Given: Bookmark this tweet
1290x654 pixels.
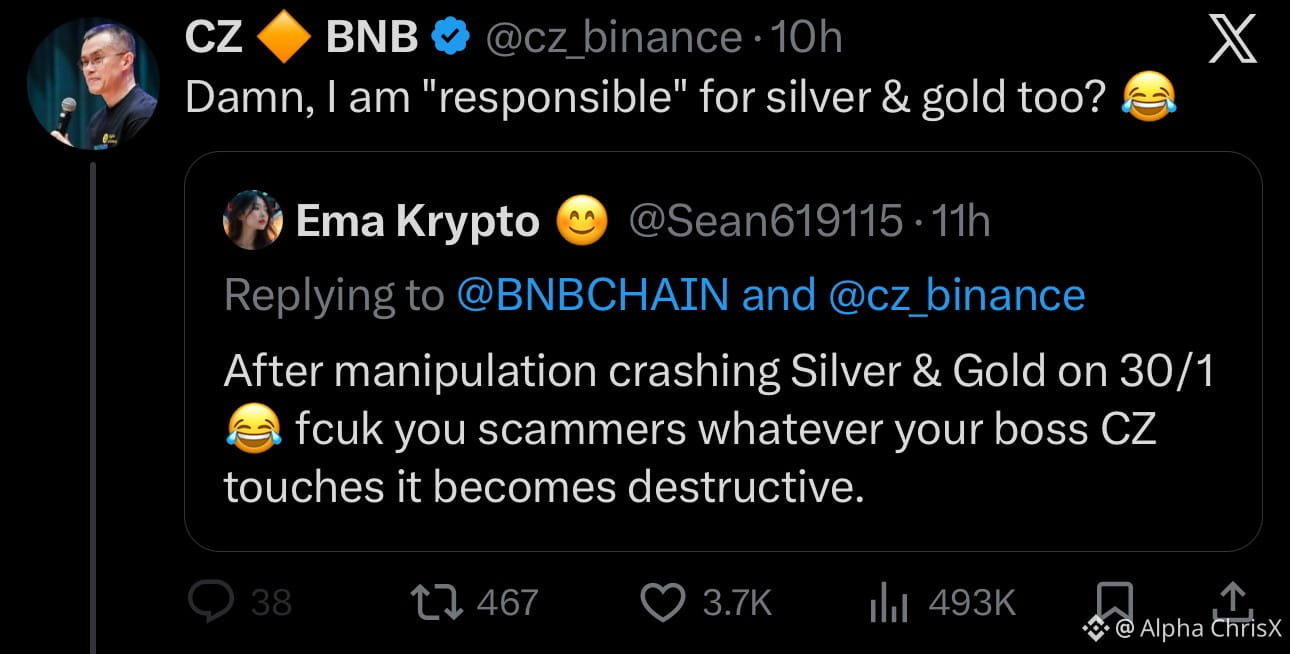Looking at the screenshot, I should pos(1115,599).
